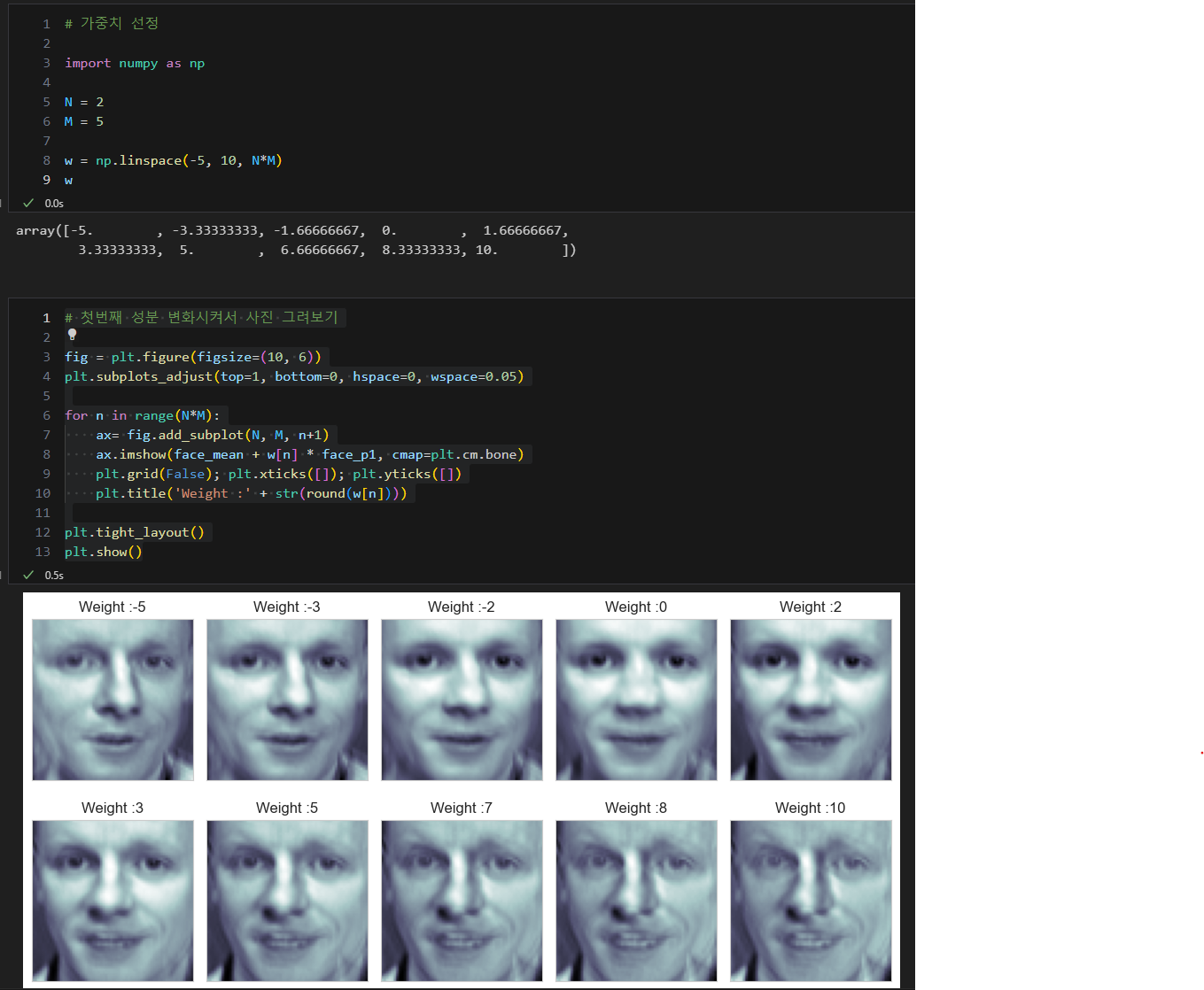The image size is (1204, 990).
Task: Click the plt.title('Weight :' ...) line
Action: click(252, 493)
